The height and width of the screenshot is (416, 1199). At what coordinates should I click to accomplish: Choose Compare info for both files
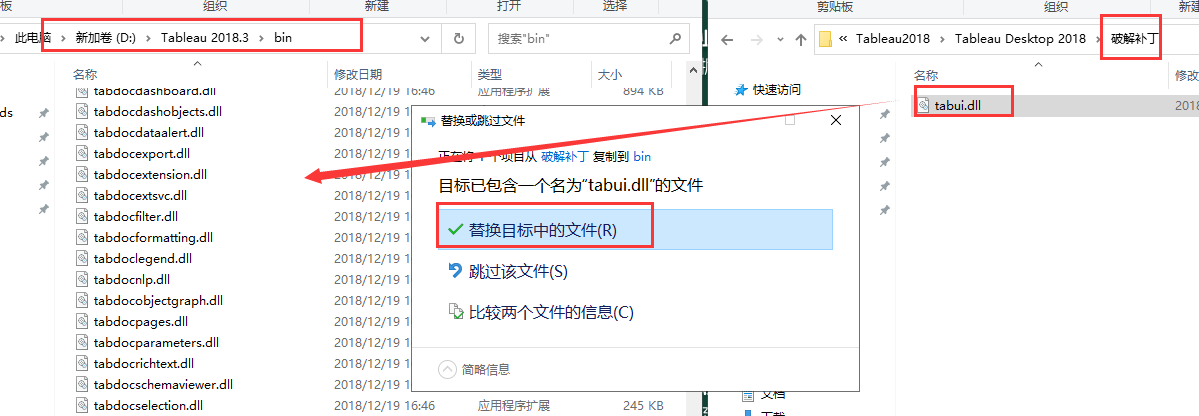coord(551,312)
